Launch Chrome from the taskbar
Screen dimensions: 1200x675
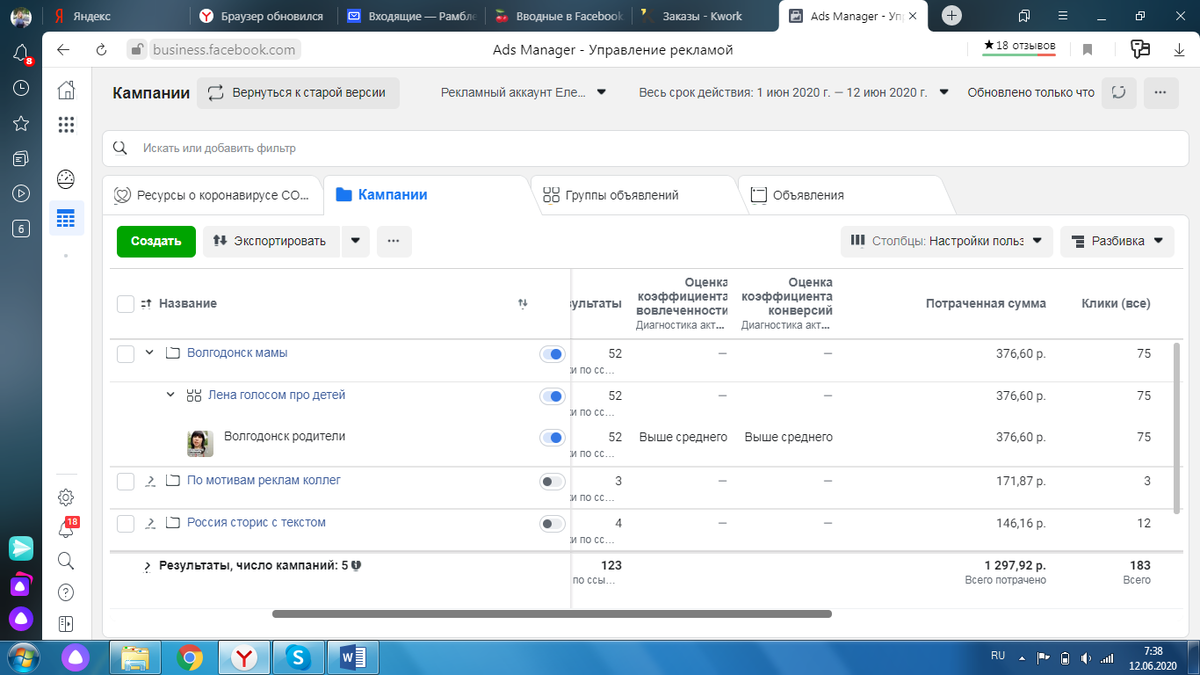(191, 657)
